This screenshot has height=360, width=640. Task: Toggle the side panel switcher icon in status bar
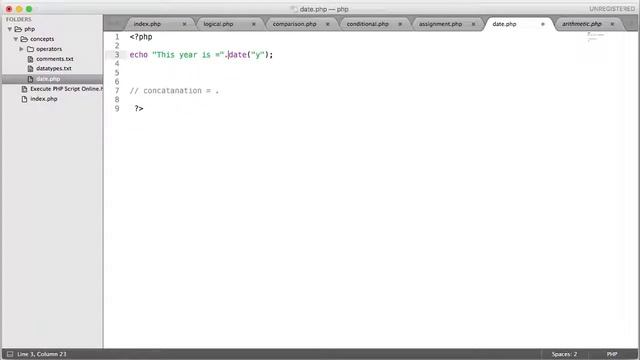pos(10,354)
